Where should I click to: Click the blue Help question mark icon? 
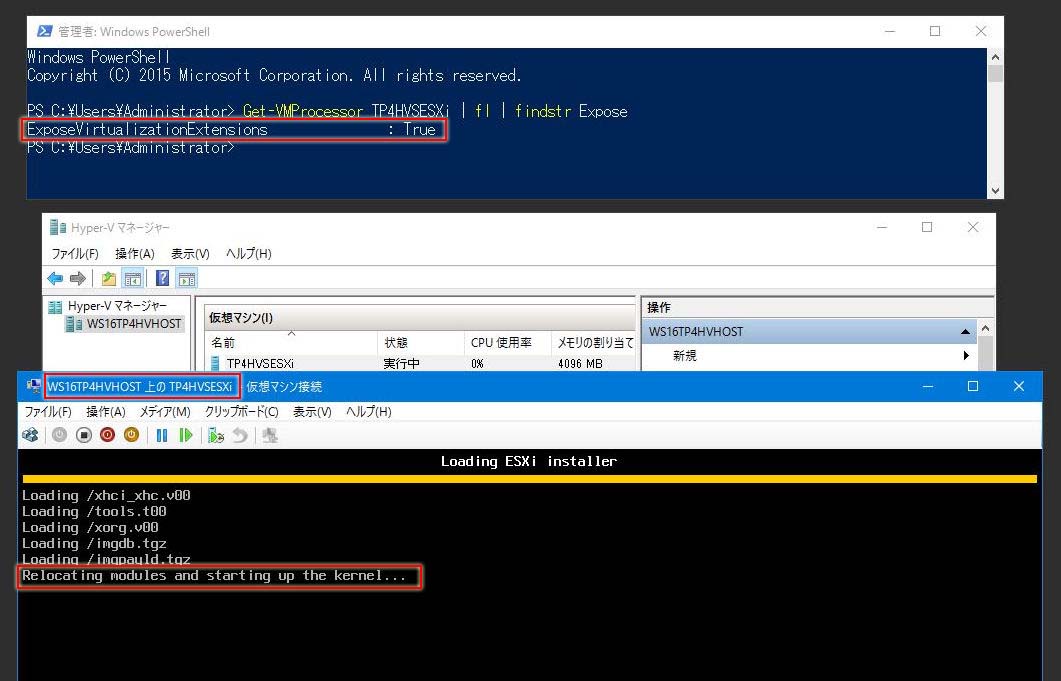(x=162, y=278)
